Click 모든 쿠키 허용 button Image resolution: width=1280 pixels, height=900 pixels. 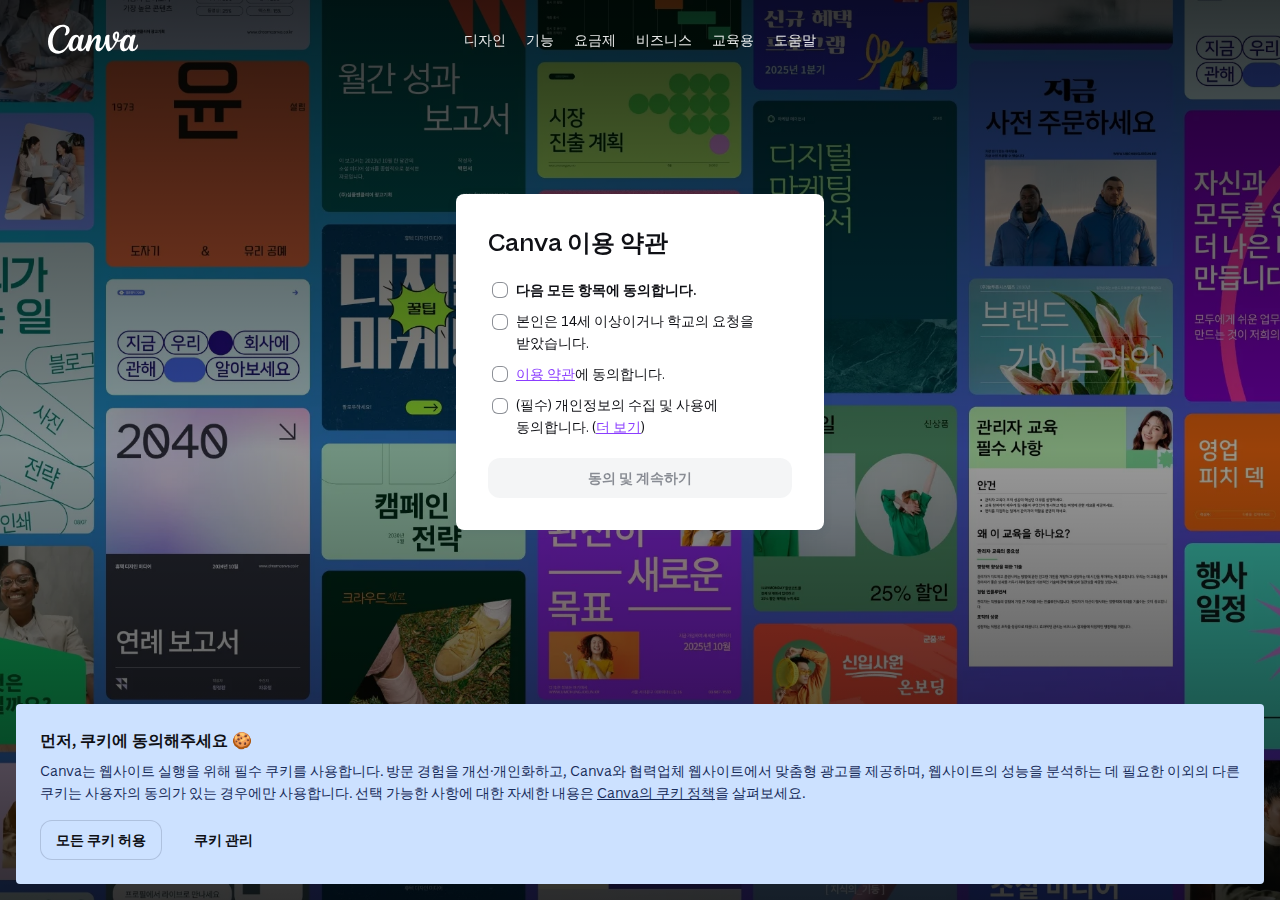point(101,840)
